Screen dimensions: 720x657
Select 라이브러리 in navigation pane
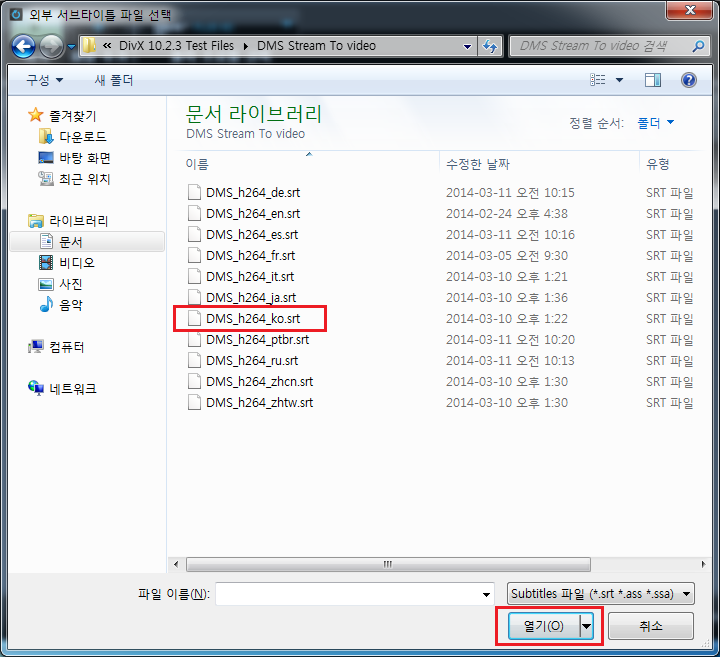pyautogui.click(x=68, y=221)
